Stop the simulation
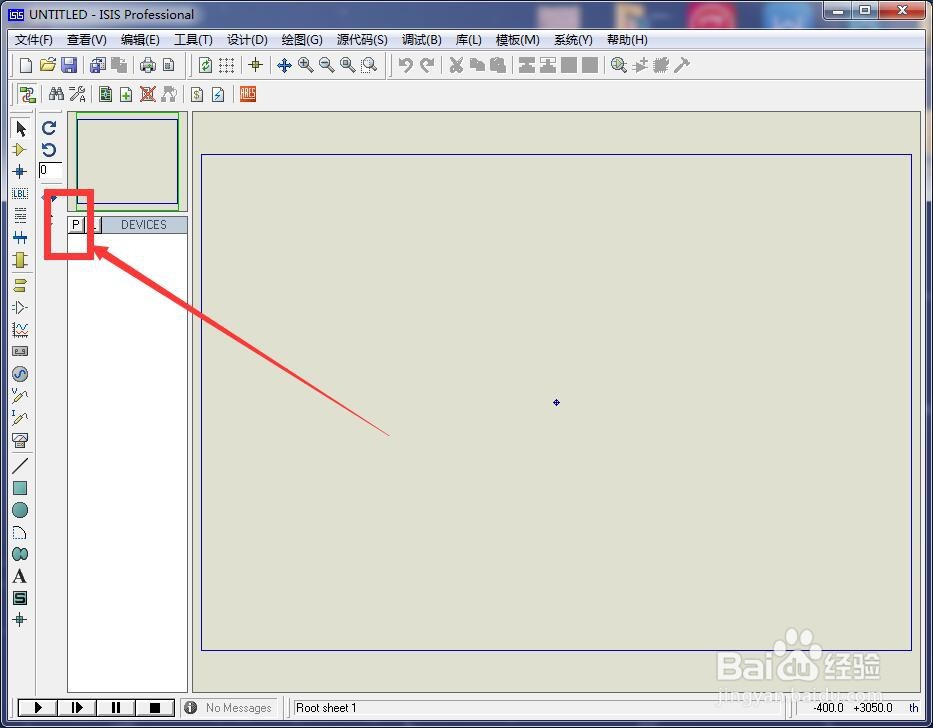 pos(155,707)
